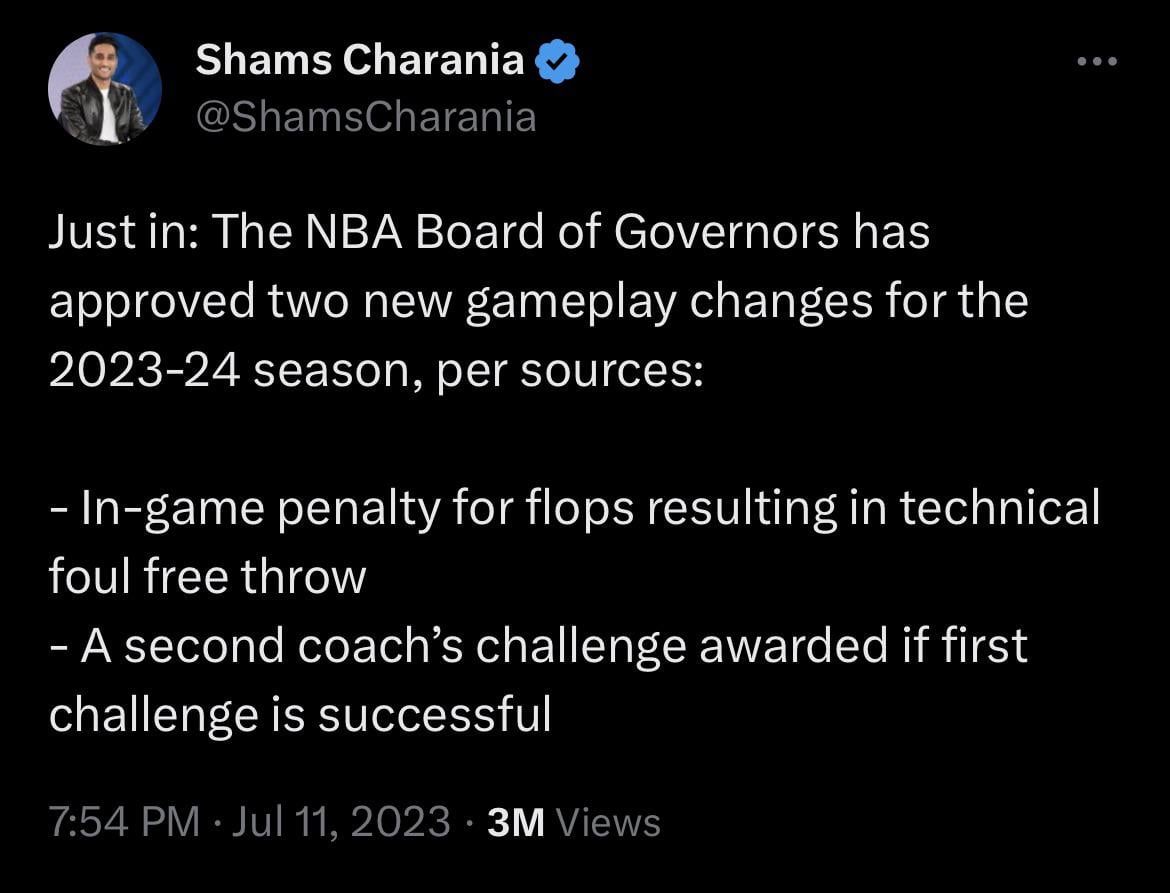Click the "In-game penalty for flops" line
1170x893 pixels.
pyautogui.click(x=575, y=508)
